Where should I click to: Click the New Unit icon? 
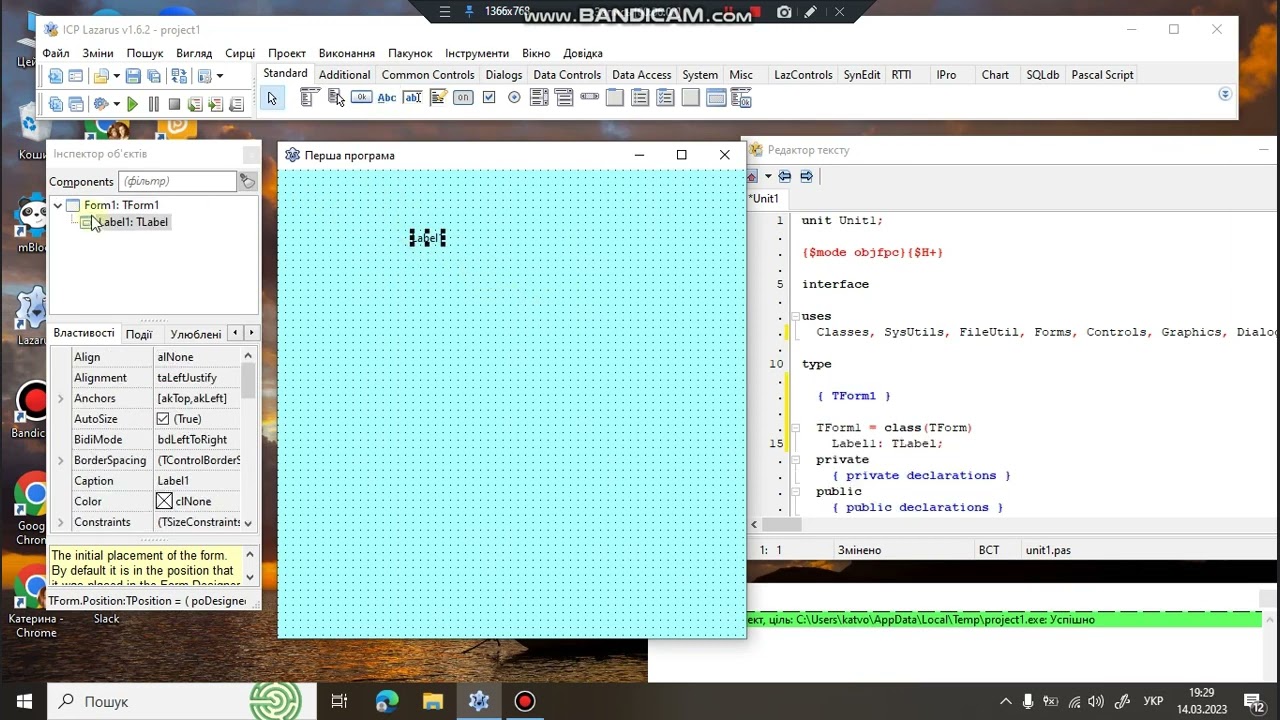click(x=56, y=76)
